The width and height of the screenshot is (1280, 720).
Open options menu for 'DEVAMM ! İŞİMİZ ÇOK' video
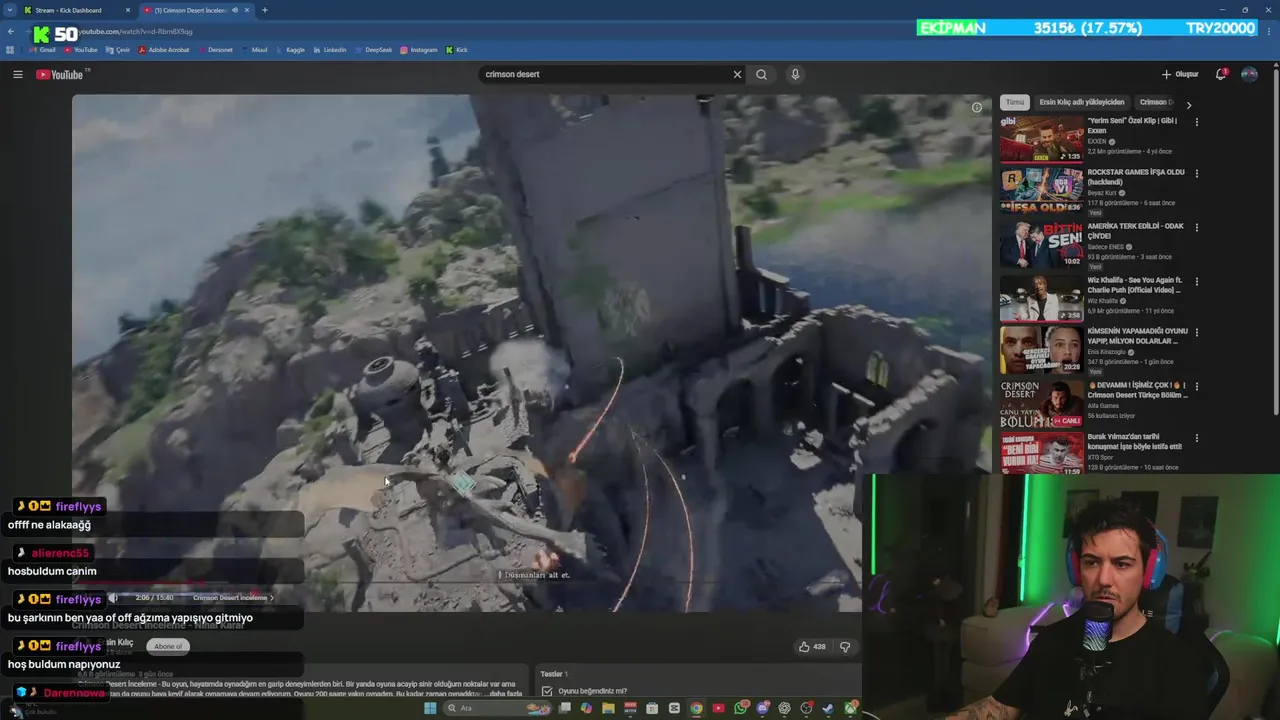coord(1197,387)
